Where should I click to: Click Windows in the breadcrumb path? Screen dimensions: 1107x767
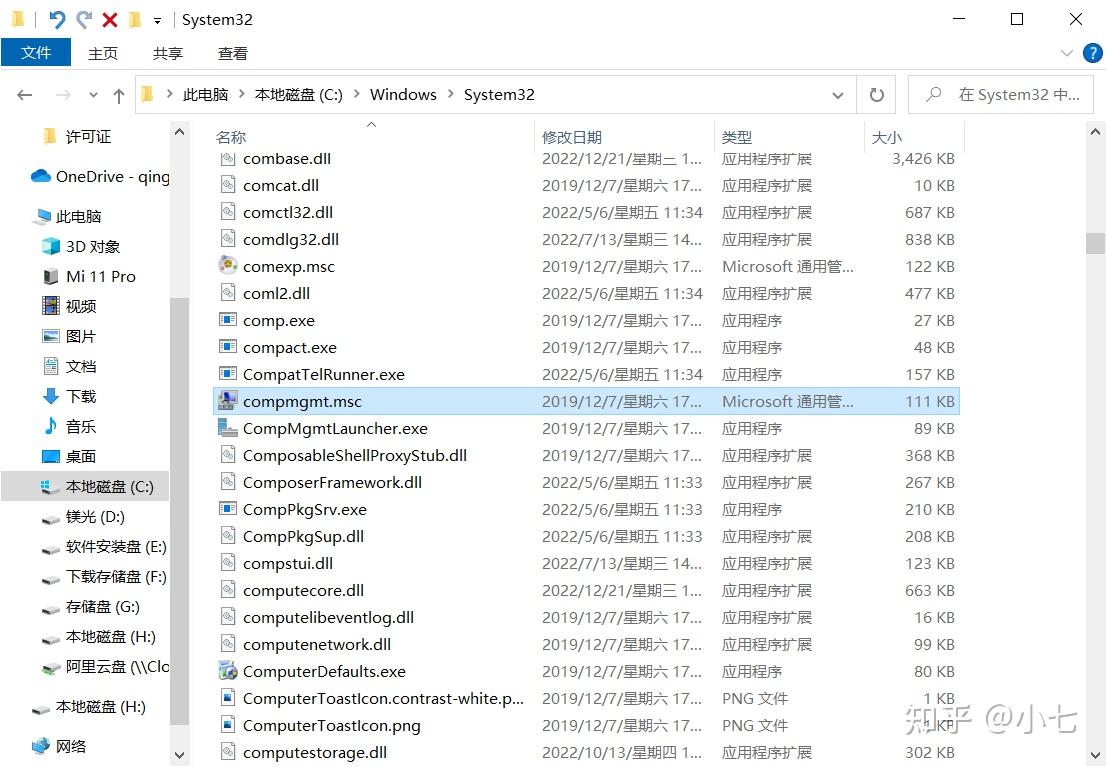[403, 94]
